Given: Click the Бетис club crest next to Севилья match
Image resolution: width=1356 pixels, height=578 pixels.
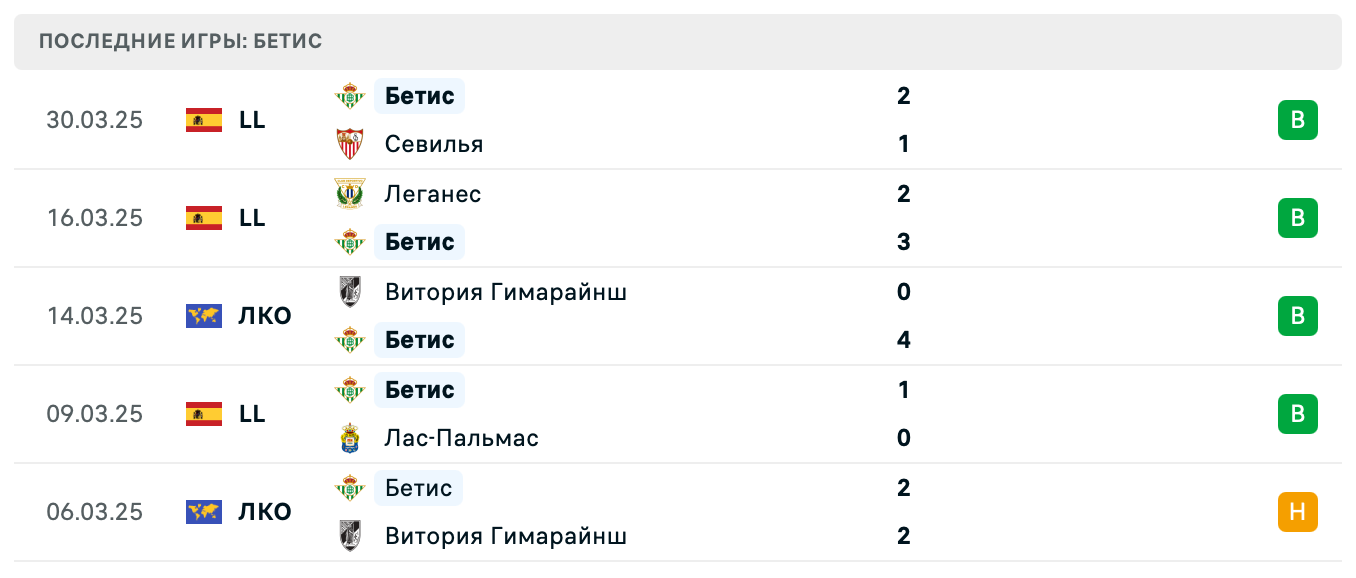Looking at the screenshot, I should coord(351,96).
